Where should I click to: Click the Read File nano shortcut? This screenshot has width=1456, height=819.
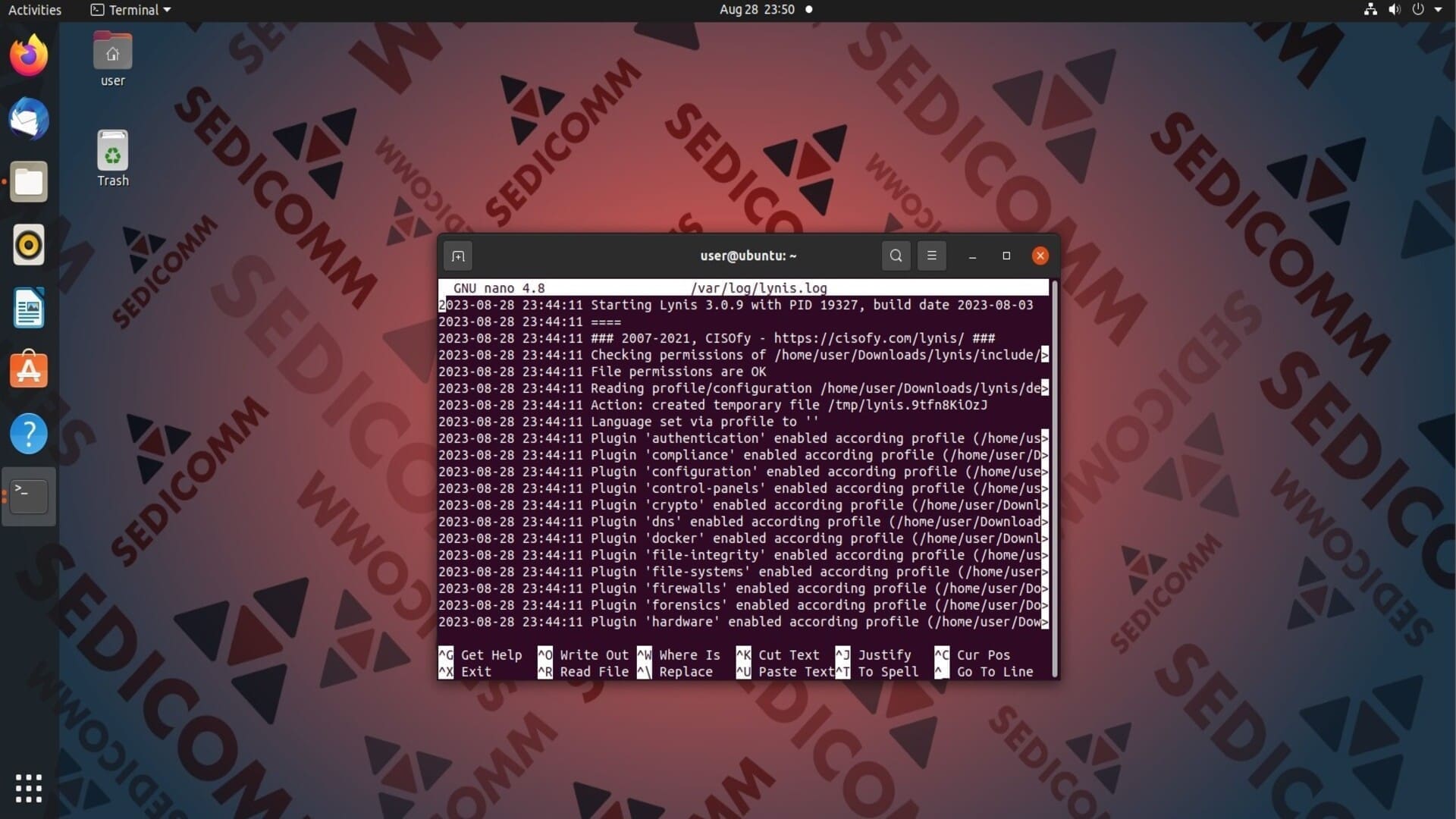point(583,672)
